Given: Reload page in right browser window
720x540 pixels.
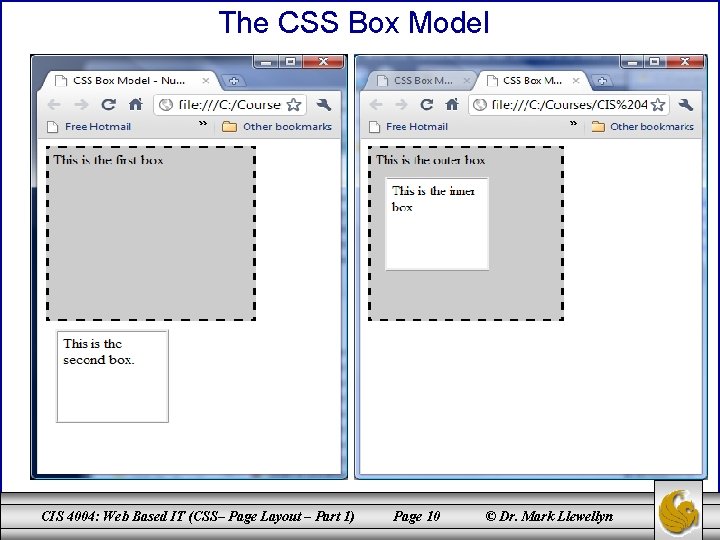Looking at the screenshot, I should pos(427,105).
